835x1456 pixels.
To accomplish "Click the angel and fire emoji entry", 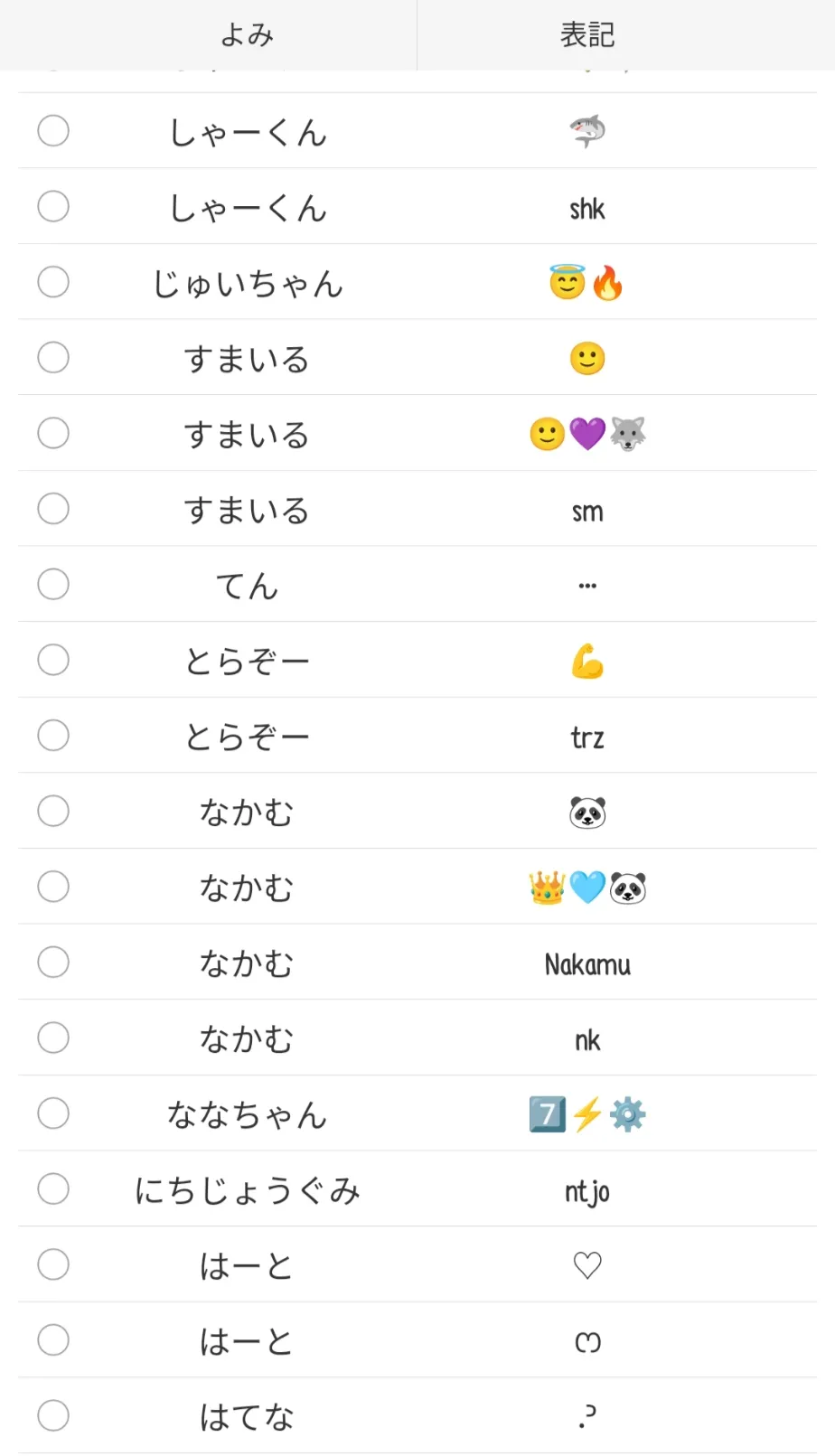I will tap(587, 283).
